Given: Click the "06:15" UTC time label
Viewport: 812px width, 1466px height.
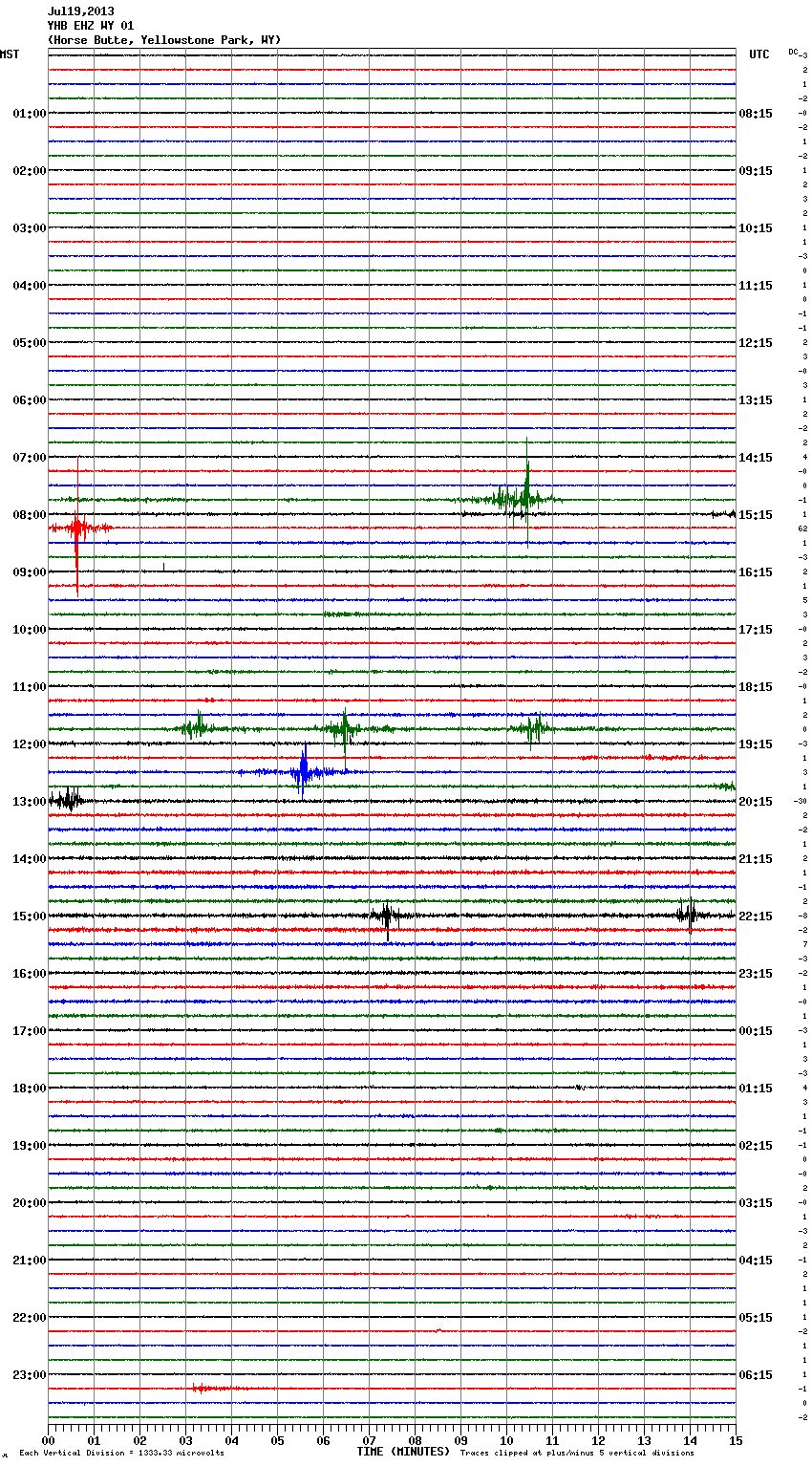Looking at the screenshot, I should [x=756, y=1375].
